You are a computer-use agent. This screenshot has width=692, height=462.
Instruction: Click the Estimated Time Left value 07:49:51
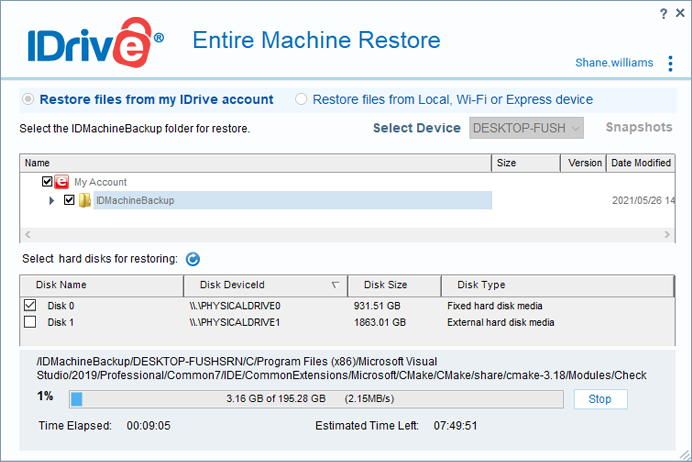coord(455,426)
